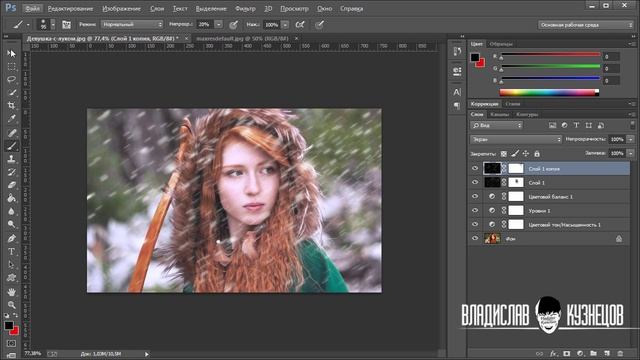Filter layers by type layer icon
Viewport: 640px width, 360px height.
pos(576,125)
